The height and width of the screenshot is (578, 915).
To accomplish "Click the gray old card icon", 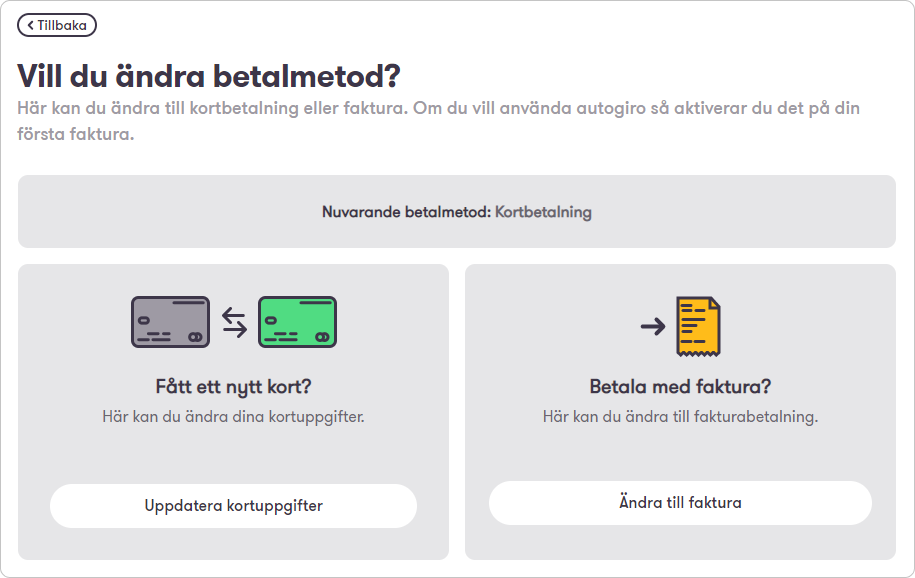I will pyautogui.click(x=170, y=322).
